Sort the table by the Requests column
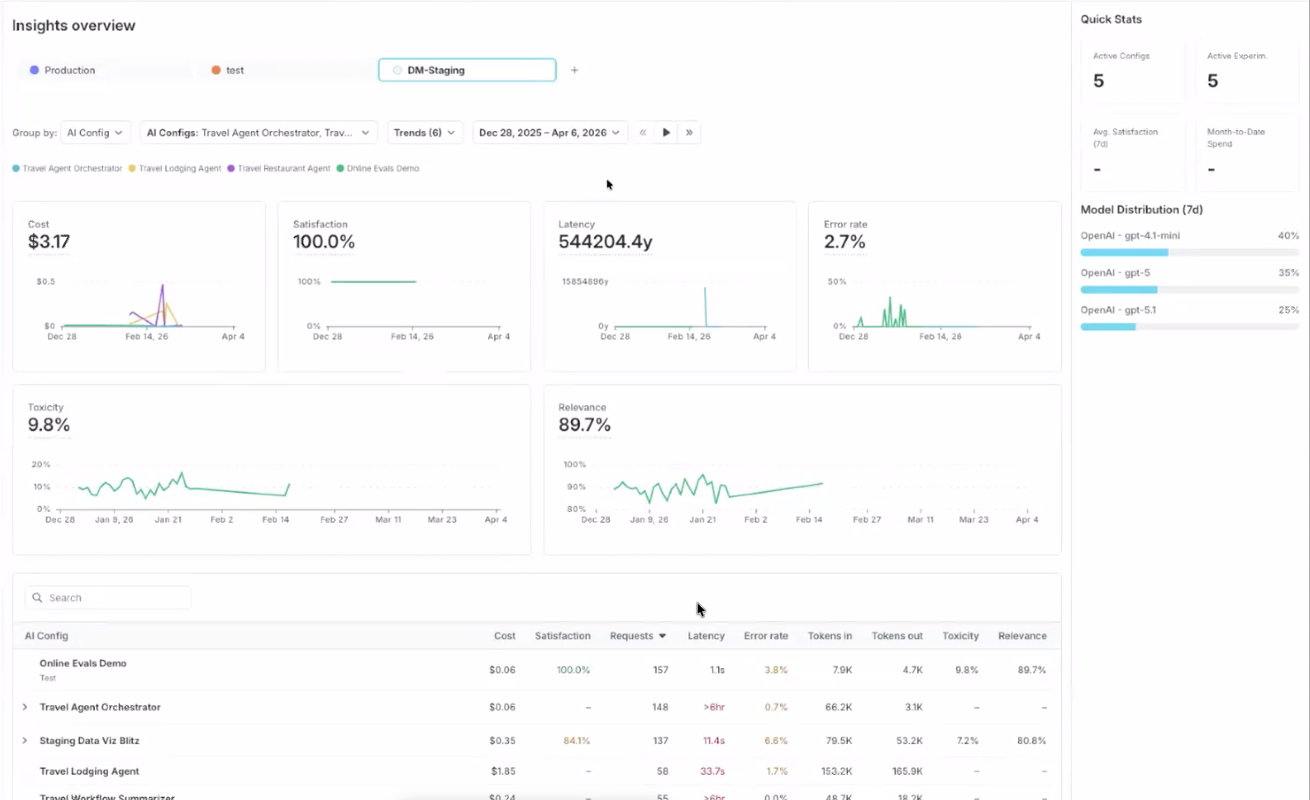The height and width of the screenshot is (800, 1310). point(636,635)
